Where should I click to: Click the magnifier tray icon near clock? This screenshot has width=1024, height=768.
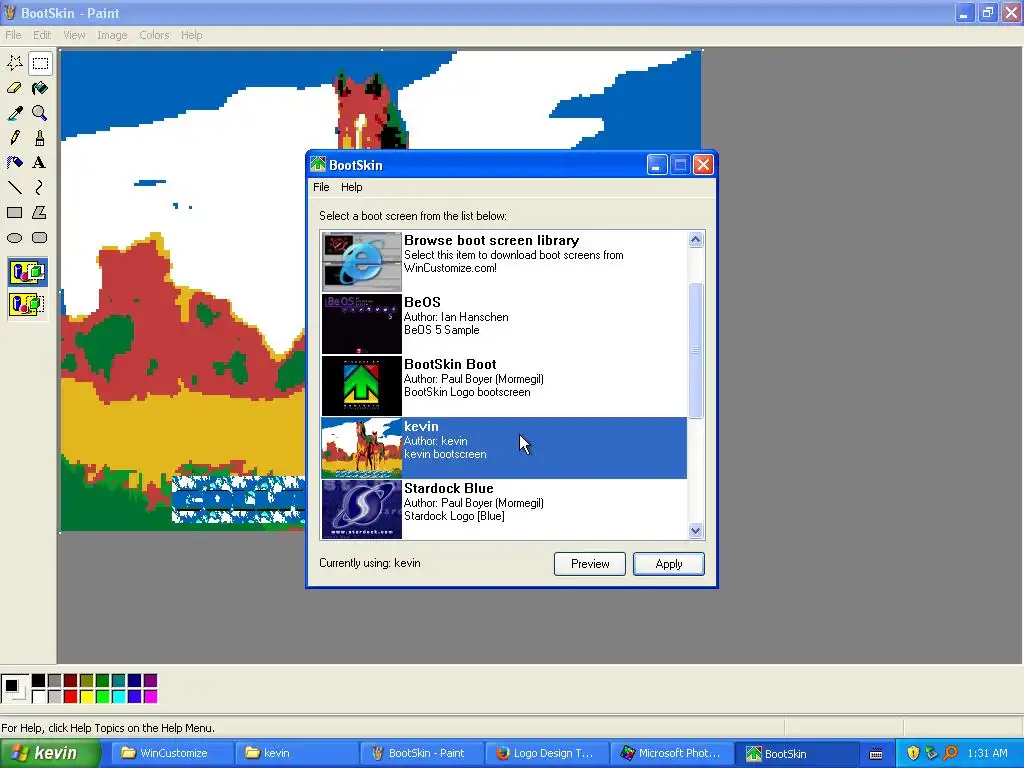pos(950,753)
